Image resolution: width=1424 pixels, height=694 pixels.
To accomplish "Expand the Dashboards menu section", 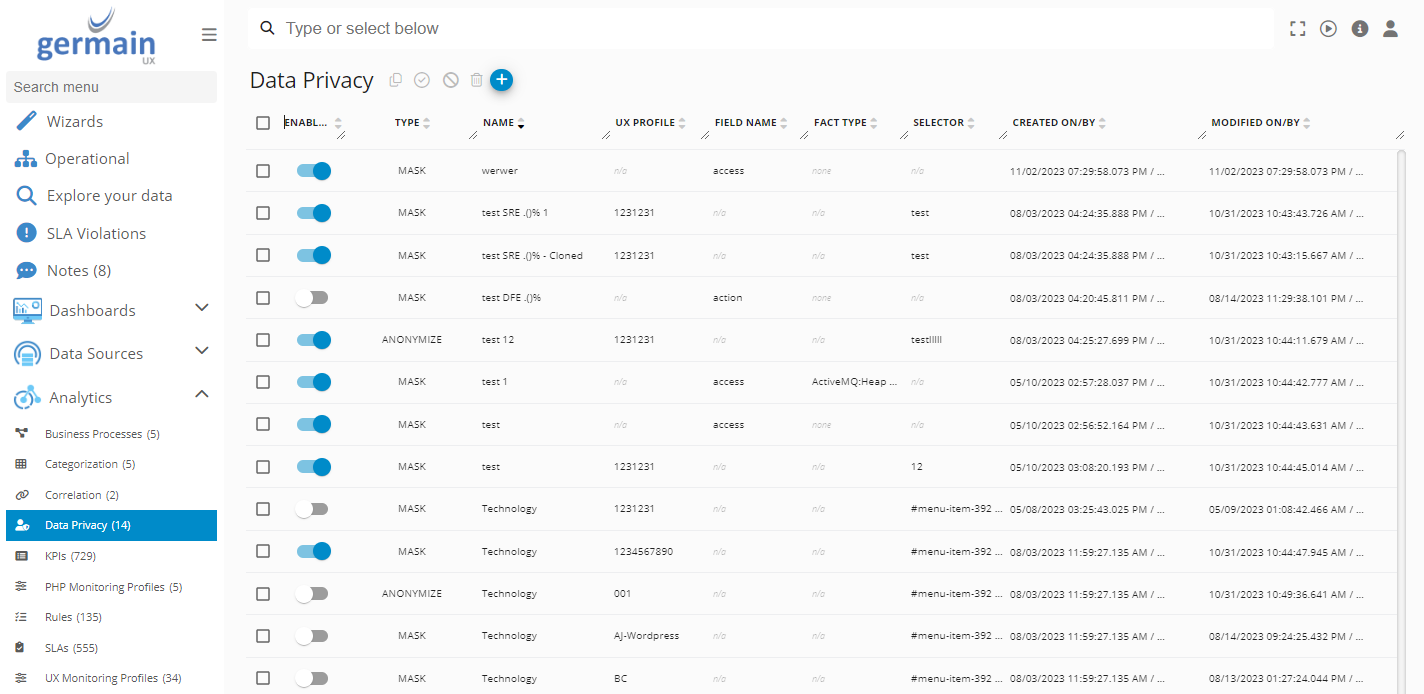I will point(201,308).
